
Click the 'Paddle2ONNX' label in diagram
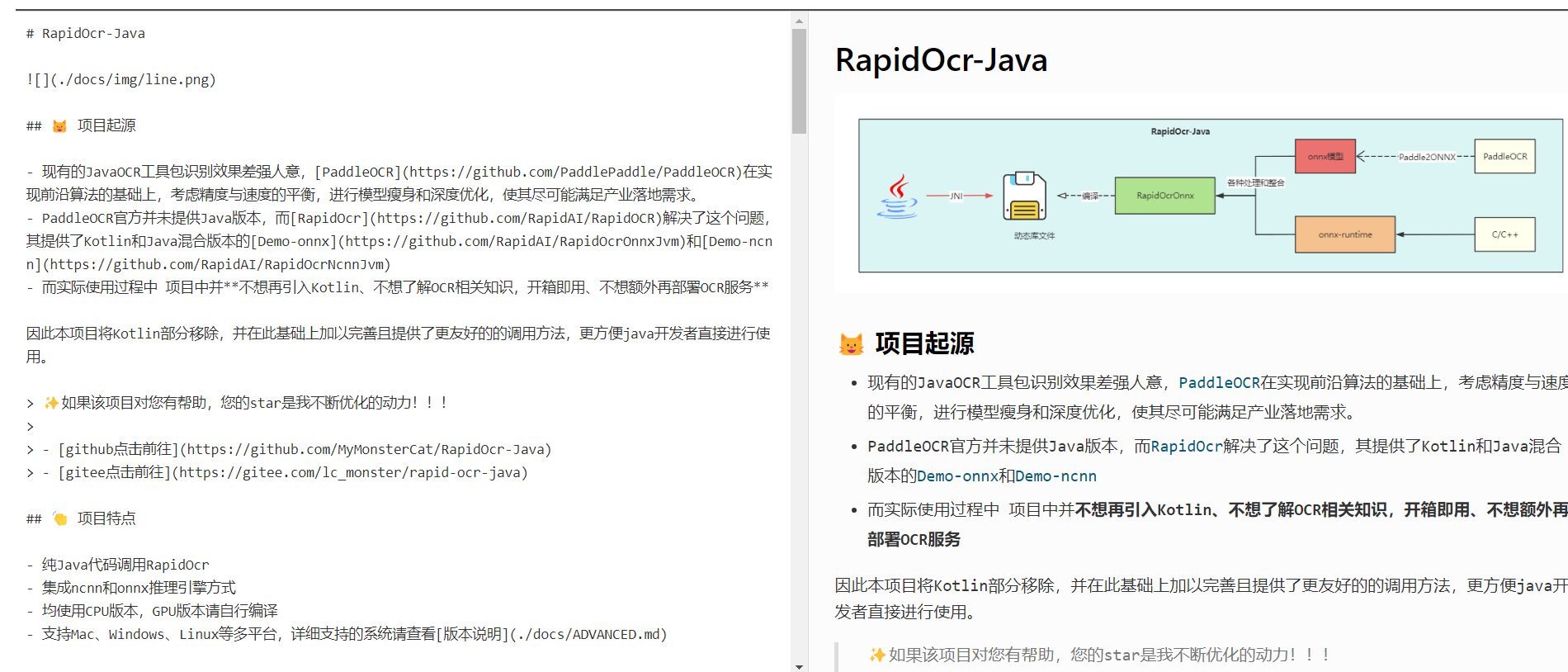click(x=1427, y=157)
